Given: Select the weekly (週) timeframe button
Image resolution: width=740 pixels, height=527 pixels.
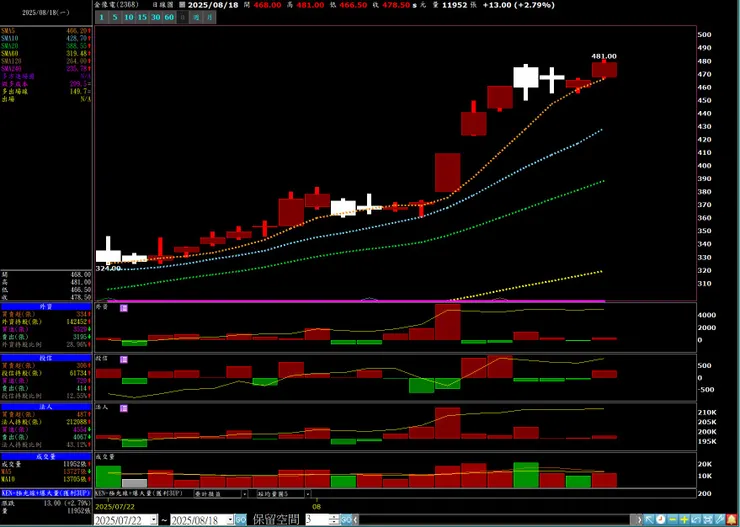Looking at the screenshot, I should click(196, 17).
